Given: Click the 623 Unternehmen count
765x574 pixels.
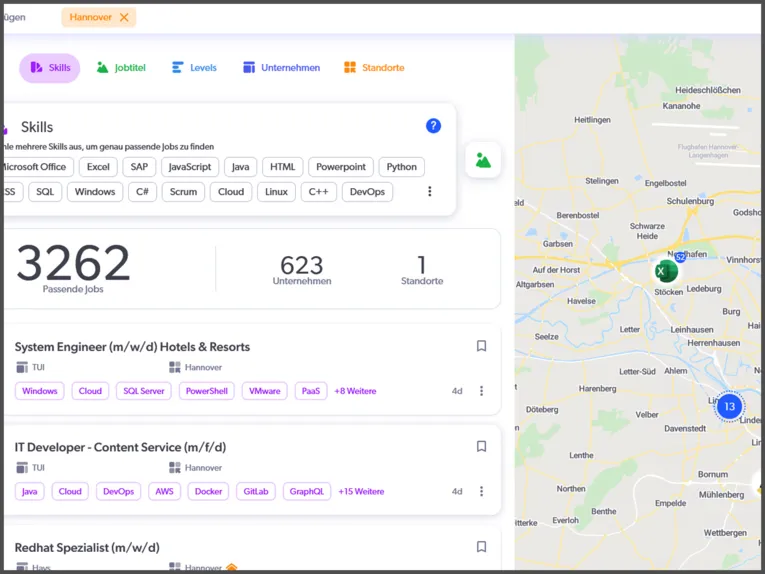Looking at the screenshot, I should 302,270.
